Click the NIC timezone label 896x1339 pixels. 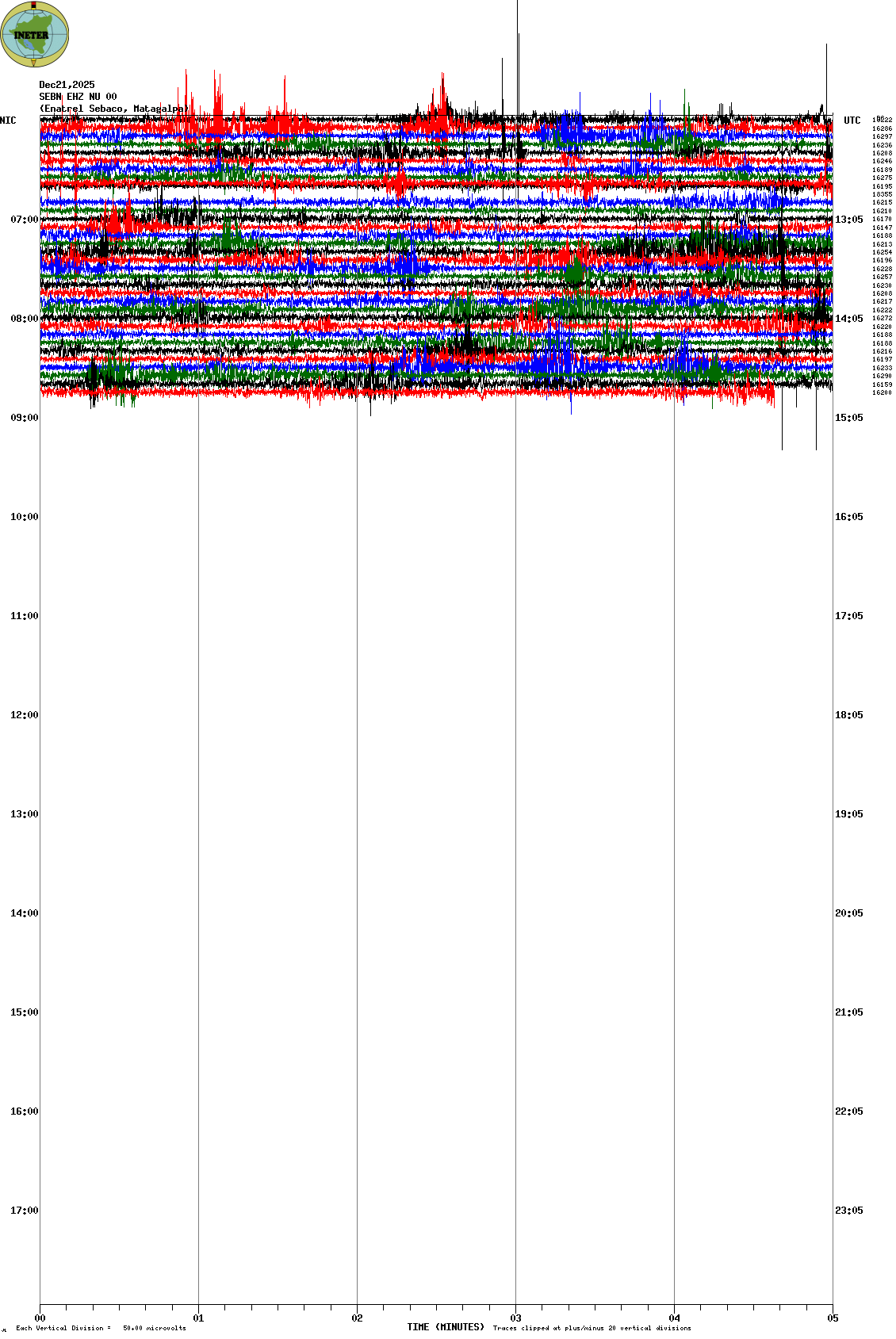pyautogui.click(x=8, y=121)
